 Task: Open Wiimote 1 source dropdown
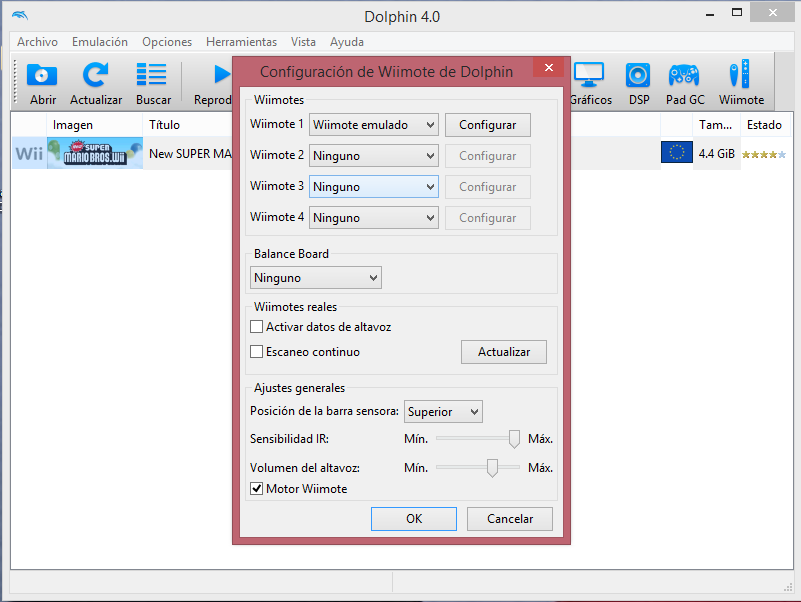tap(373, 125)
